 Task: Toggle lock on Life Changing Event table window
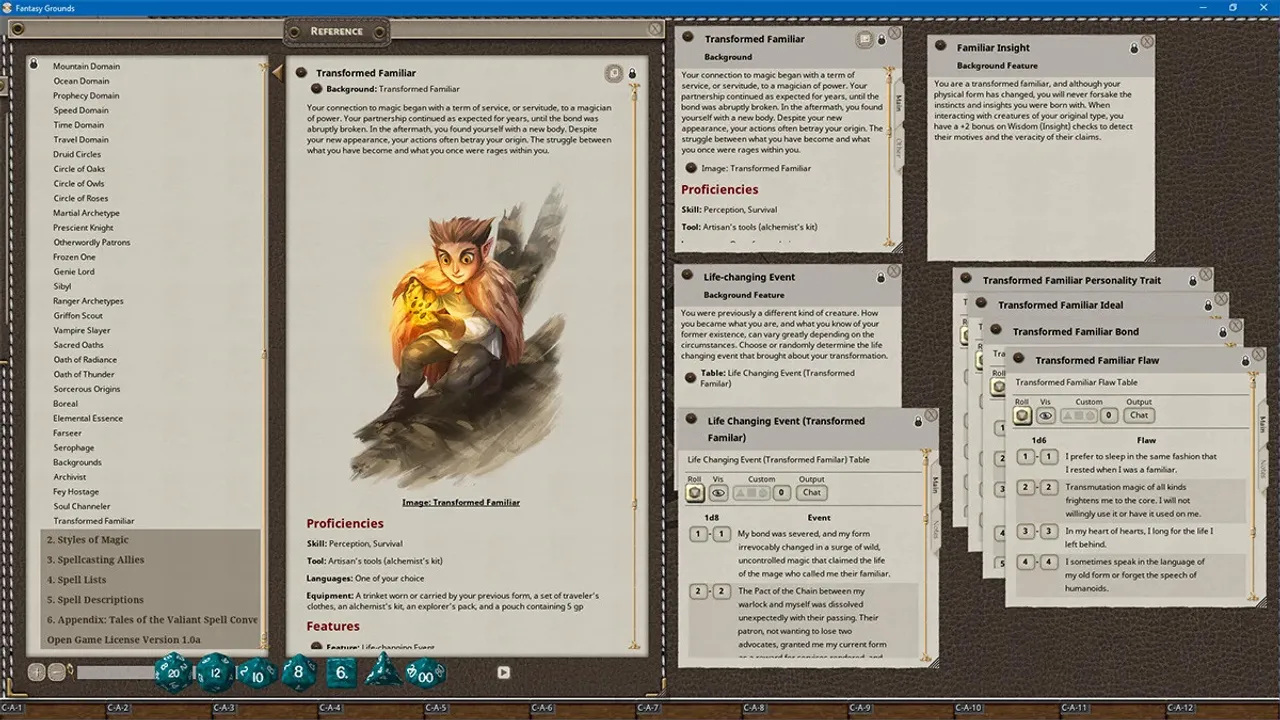click(918, 420)
